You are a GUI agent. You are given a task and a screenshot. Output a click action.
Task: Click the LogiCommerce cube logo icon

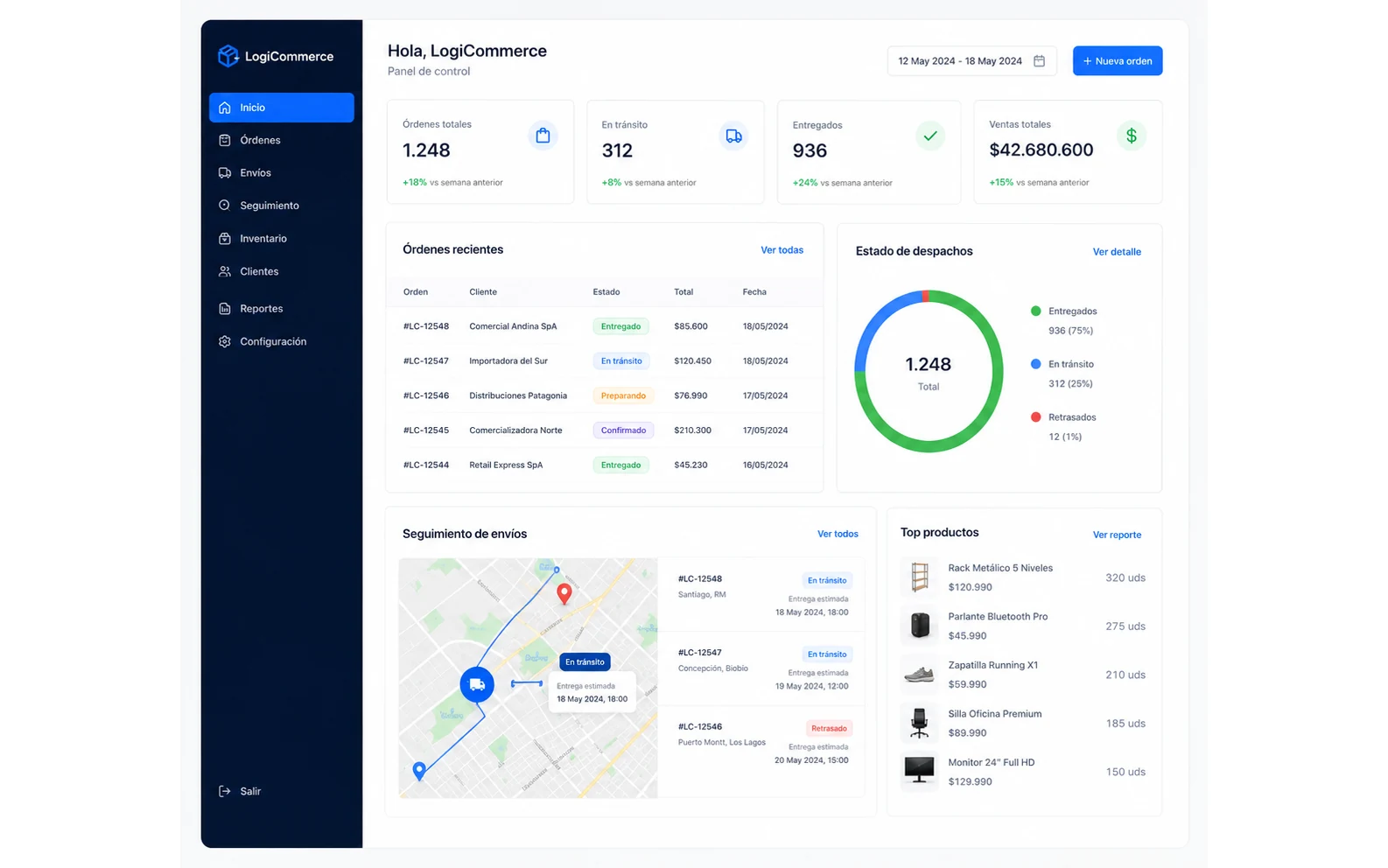click(x=228, y=56)
